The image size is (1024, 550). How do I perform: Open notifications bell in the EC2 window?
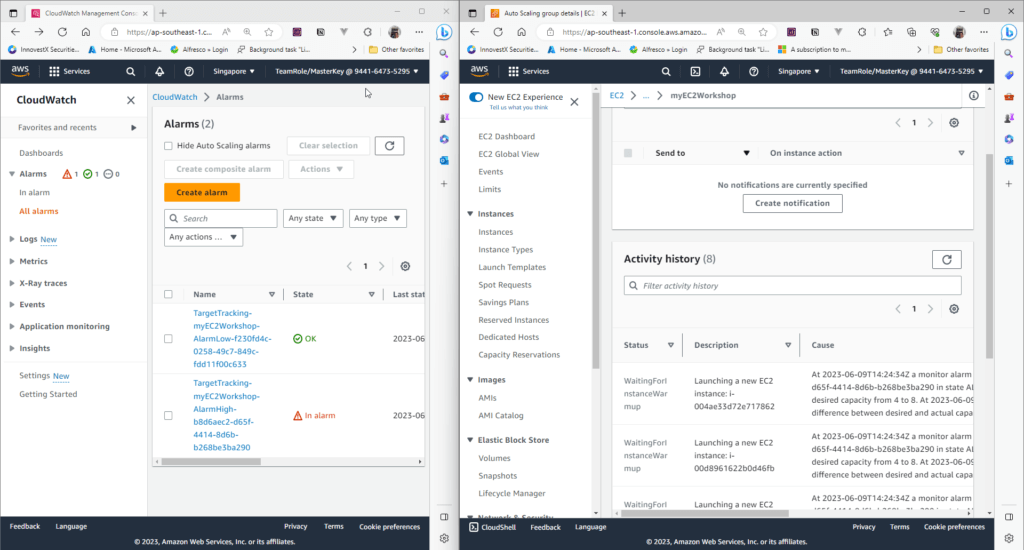[x=724, y=71]
